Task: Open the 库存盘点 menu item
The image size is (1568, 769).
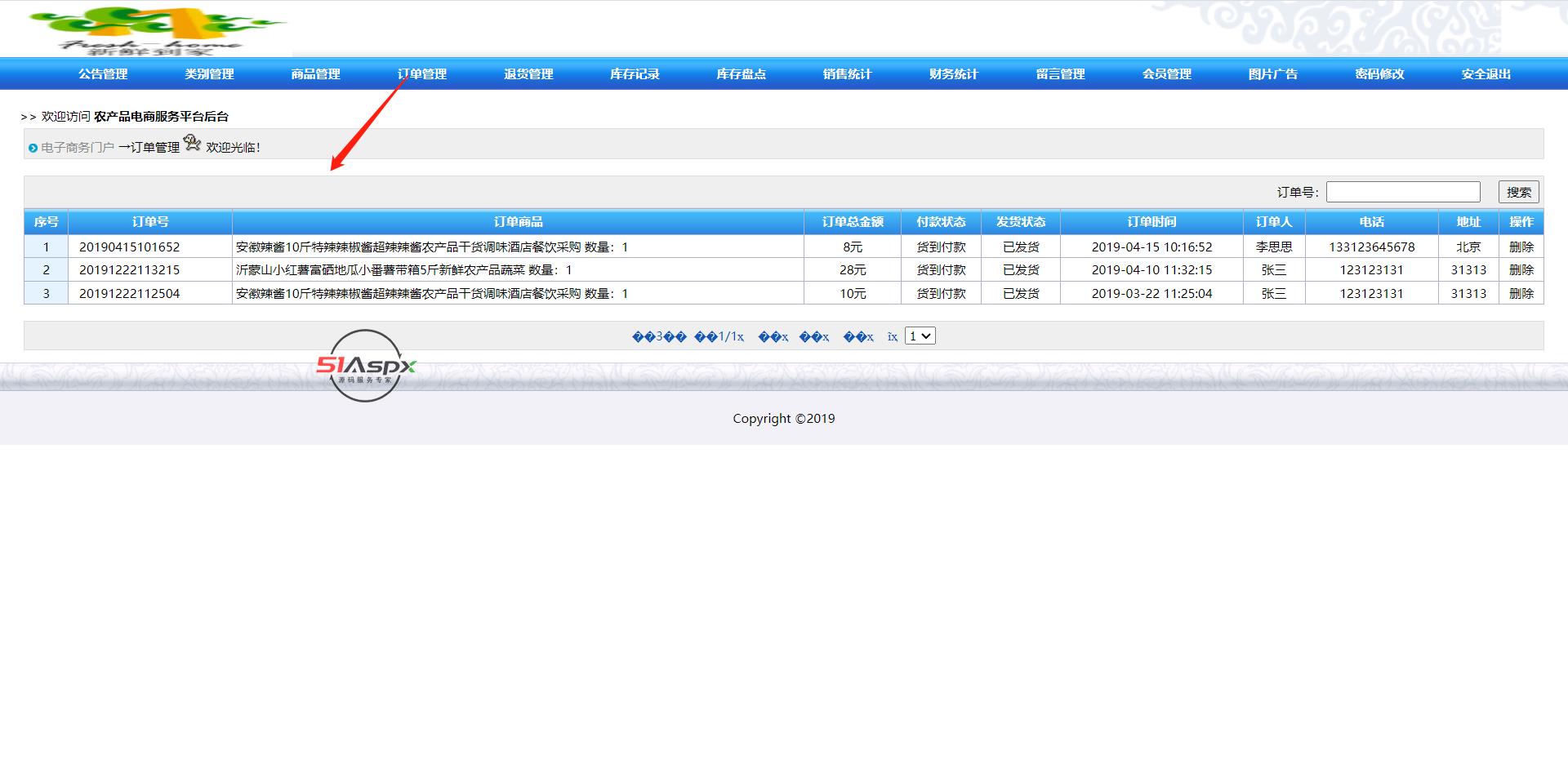Action: (x=741, y=74)
